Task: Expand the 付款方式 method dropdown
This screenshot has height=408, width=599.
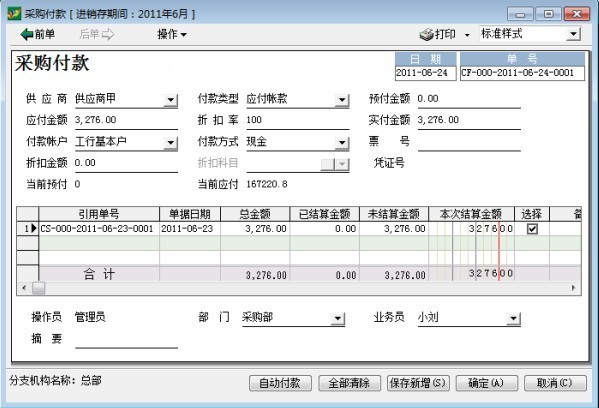Action: (x=342, y=143)
